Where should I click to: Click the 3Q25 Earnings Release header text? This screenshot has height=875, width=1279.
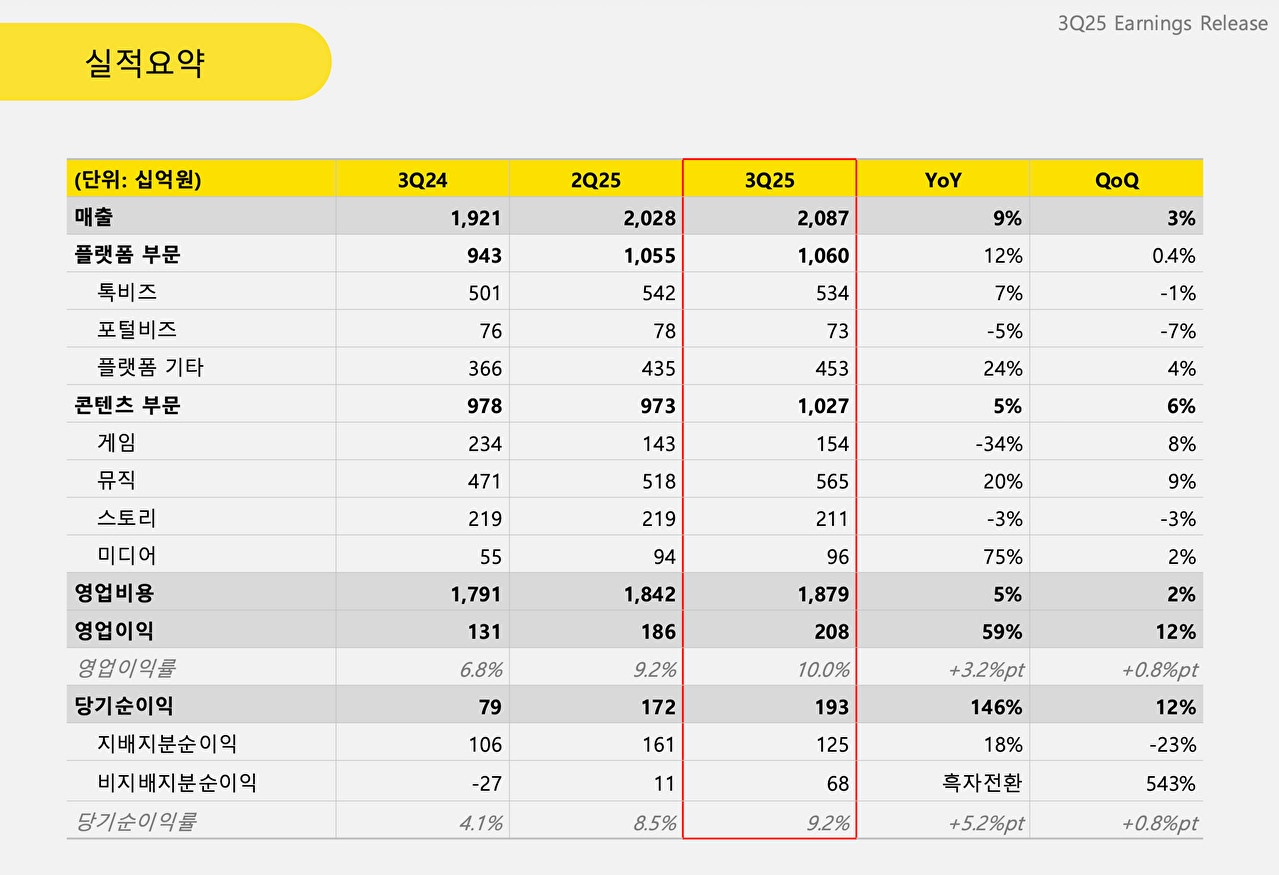point(1160,23)
